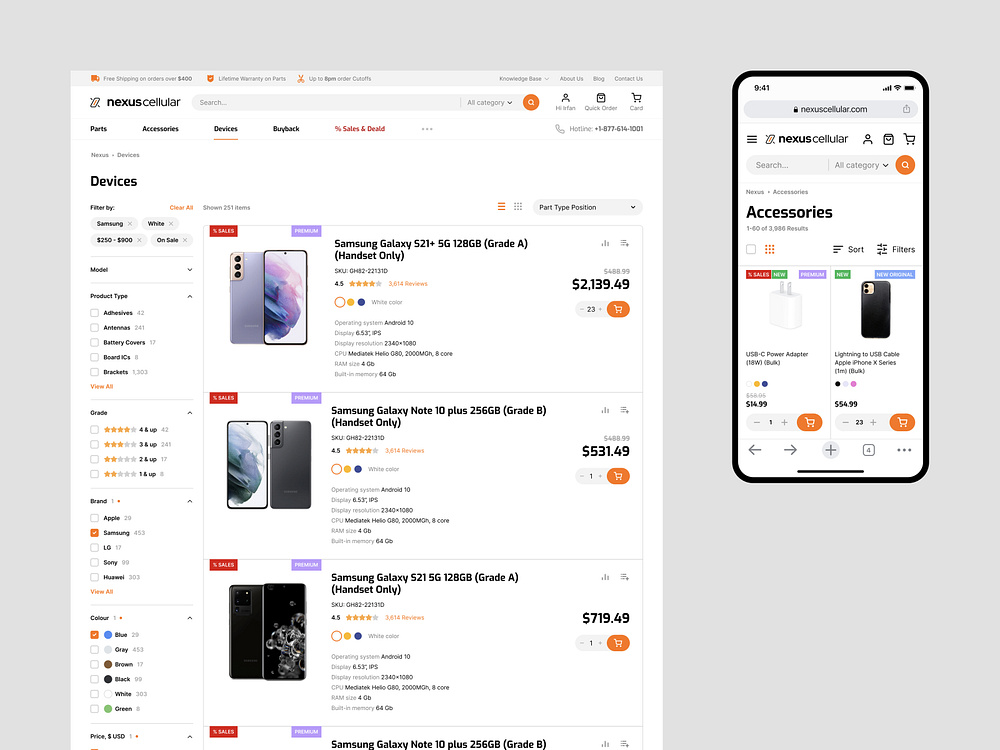The image size is (1000, 750).
Task: Check the Apple brand checkbox
Action: 92,518
